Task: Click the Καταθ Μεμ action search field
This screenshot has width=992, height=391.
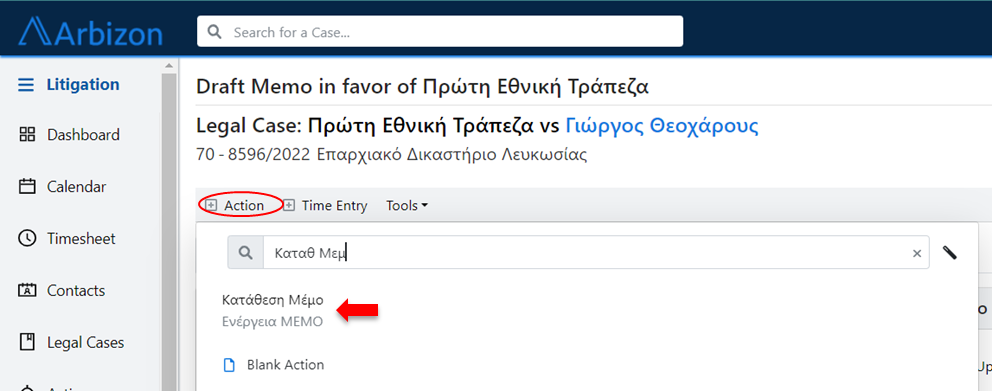Action: pos(596,252)
